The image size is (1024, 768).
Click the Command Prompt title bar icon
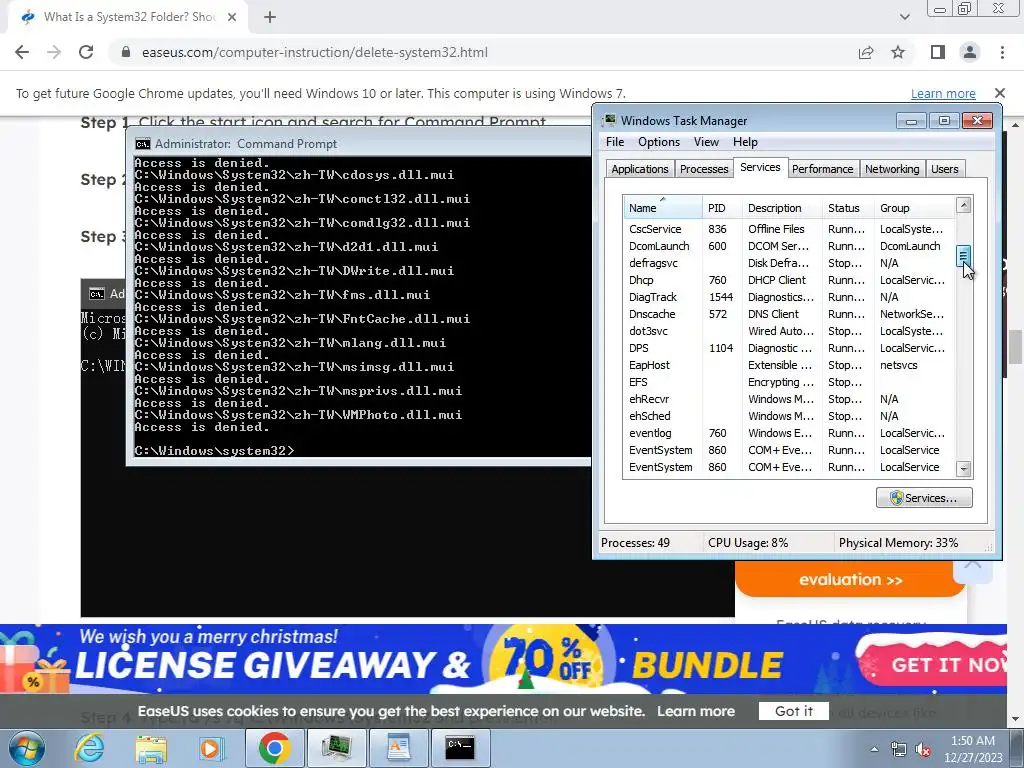(x=142, y=144)
